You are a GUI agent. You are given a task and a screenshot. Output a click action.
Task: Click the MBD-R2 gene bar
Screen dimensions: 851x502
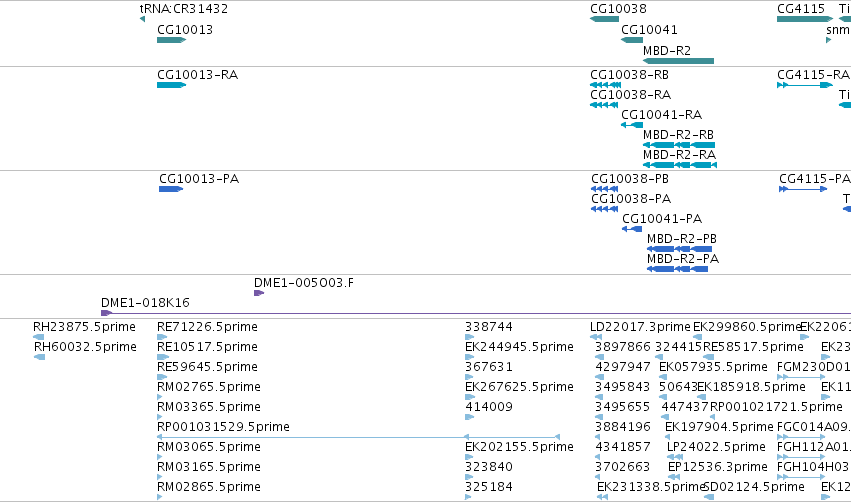tap(678, 61)
